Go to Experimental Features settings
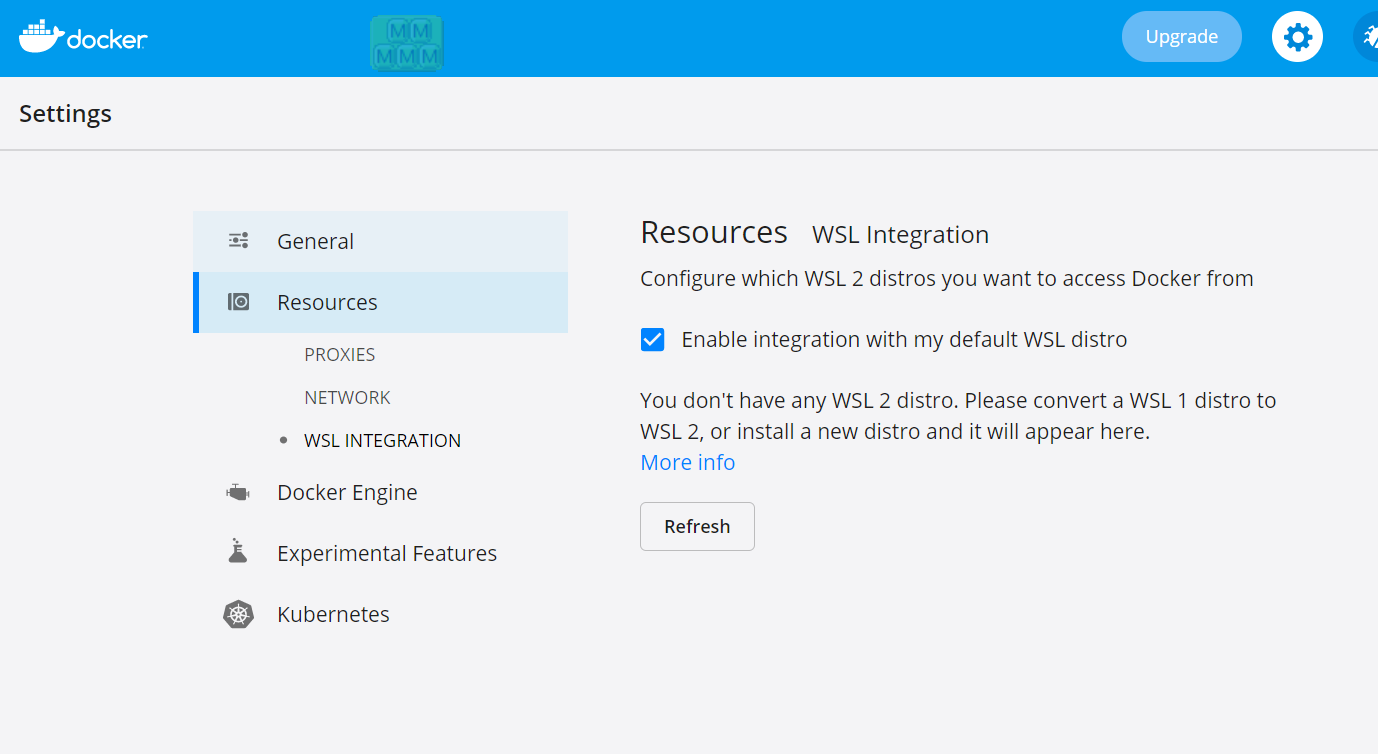Screen dimensions: 1378x754 pos(386,553)
